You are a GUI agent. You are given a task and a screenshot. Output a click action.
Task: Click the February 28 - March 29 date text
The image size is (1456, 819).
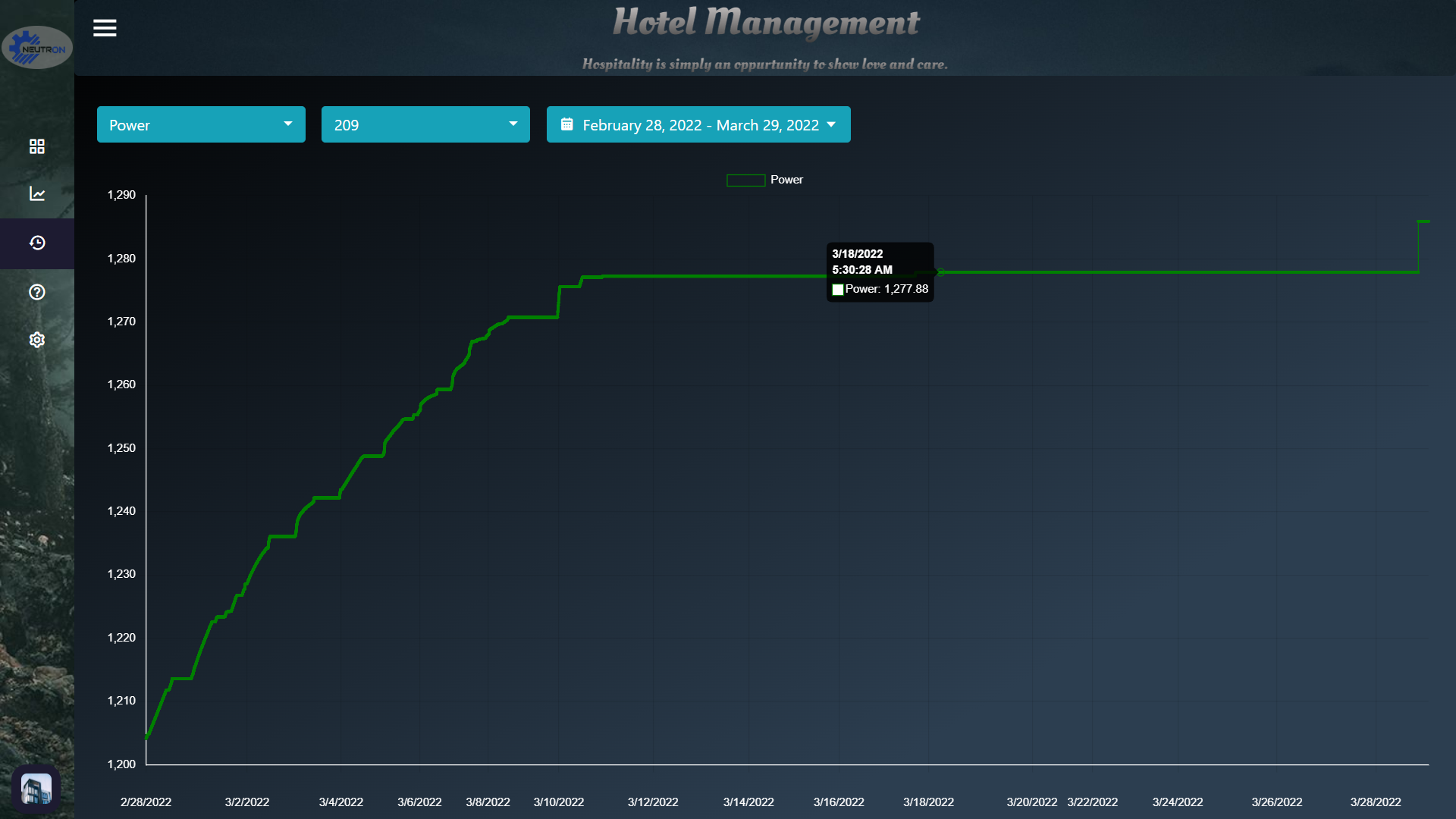(700, 125)
